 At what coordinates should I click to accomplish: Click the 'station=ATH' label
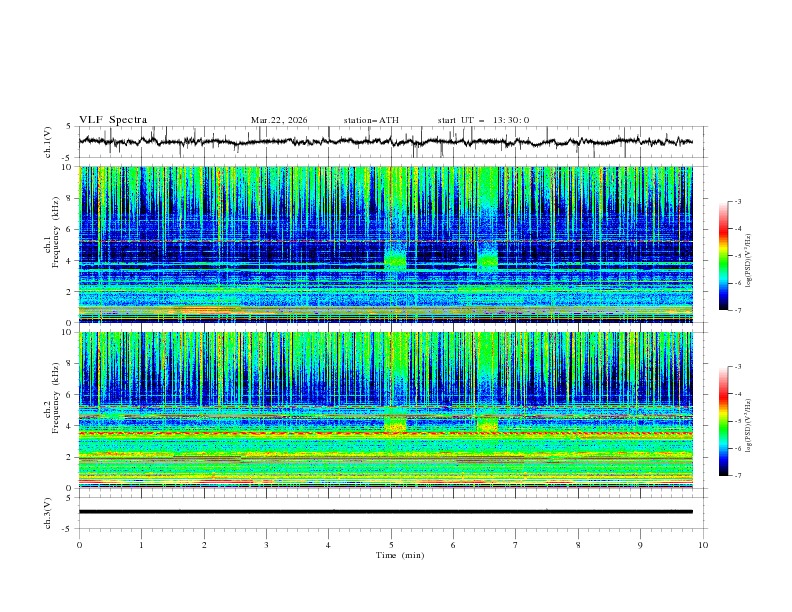(x=371, y=120)
